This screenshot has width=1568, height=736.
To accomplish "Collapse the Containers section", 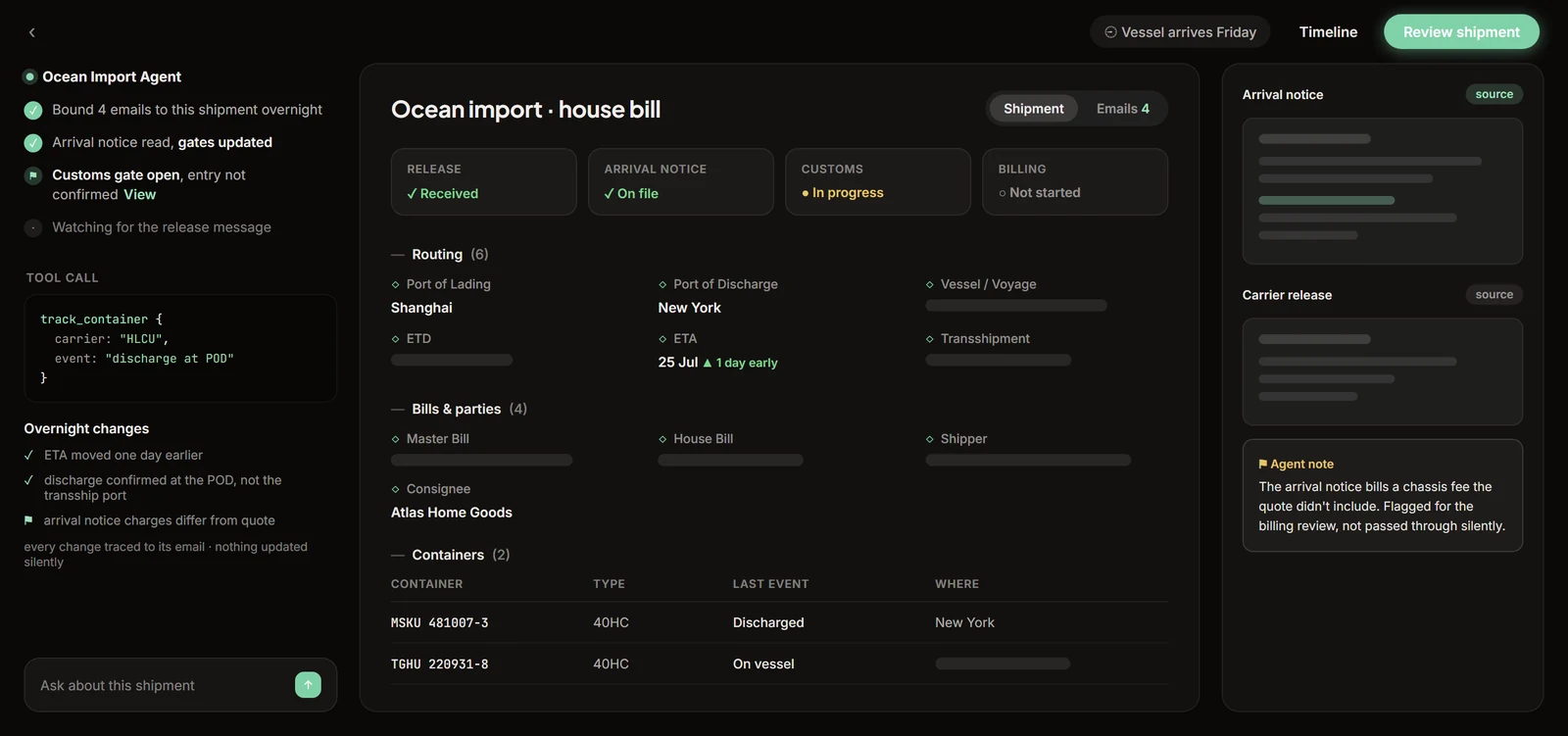I will (x=398, y=555).
